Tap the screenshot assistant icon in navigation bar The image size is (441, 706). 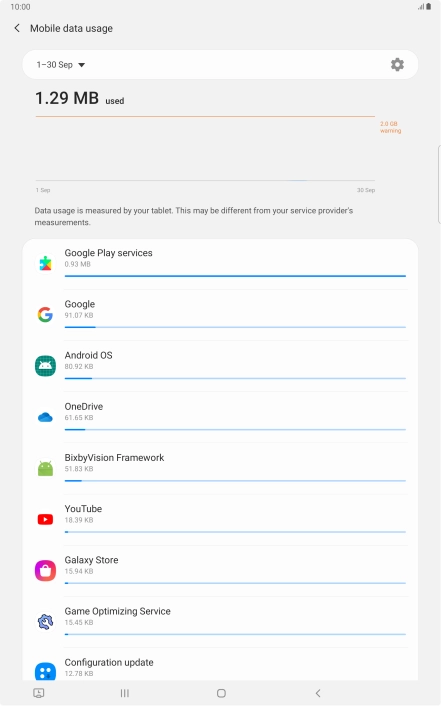39,693
